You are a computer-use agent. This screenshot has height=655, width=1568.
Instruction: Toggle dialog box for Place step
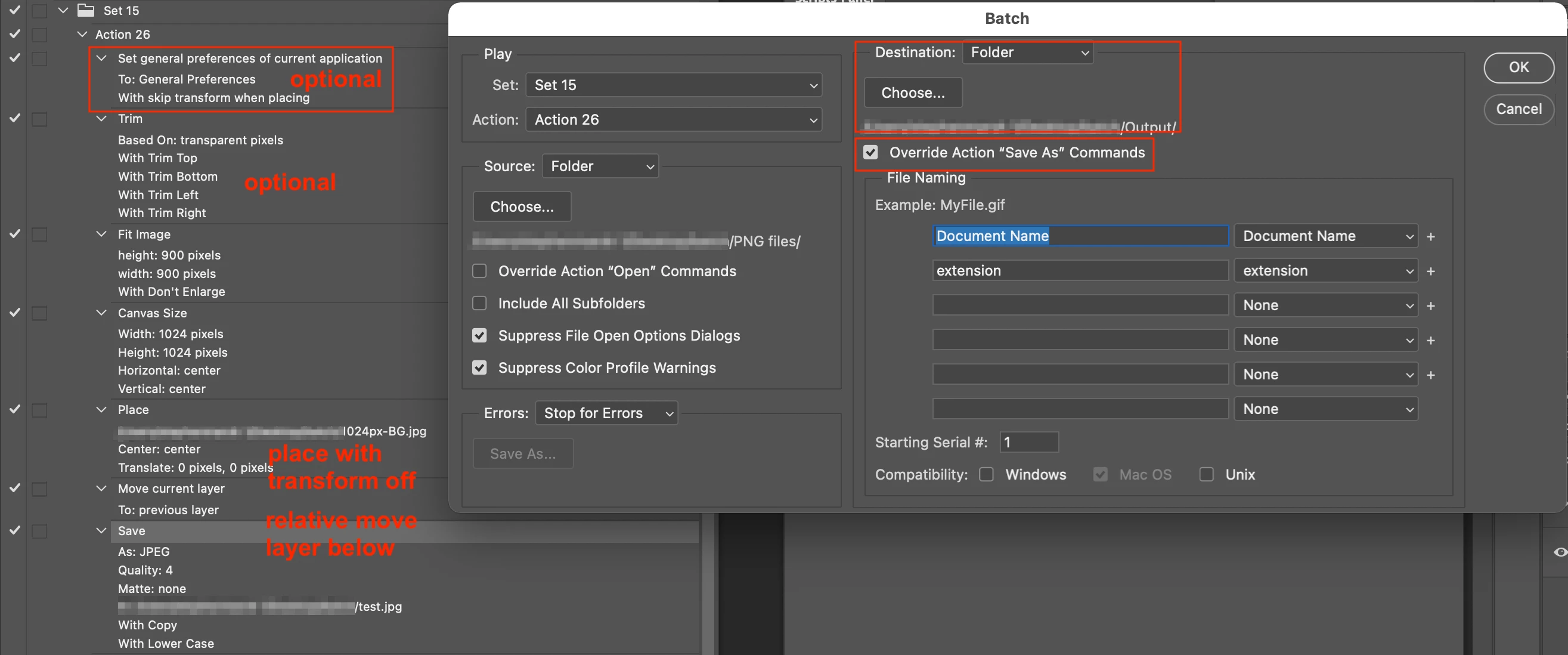39,410
